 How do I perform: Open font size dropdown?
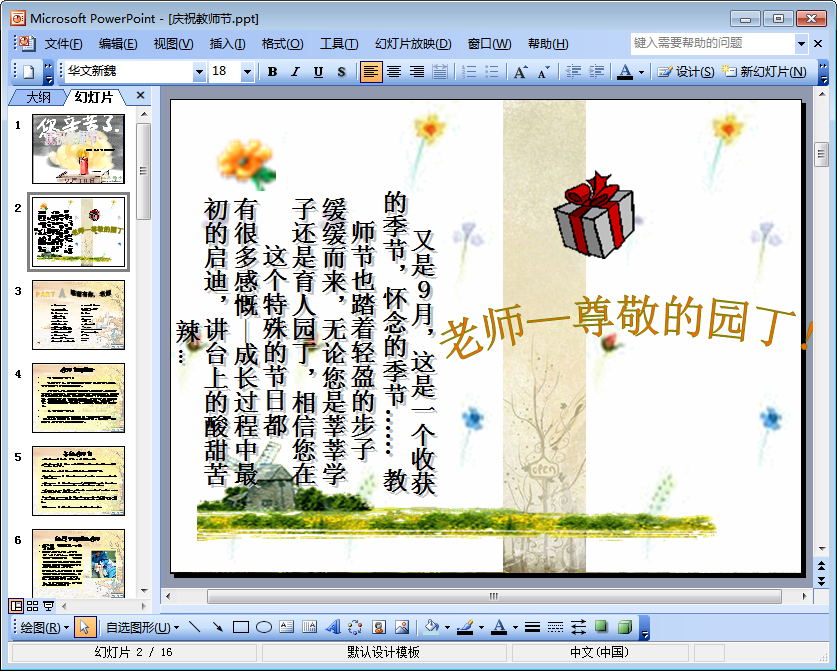coord(247,72)
